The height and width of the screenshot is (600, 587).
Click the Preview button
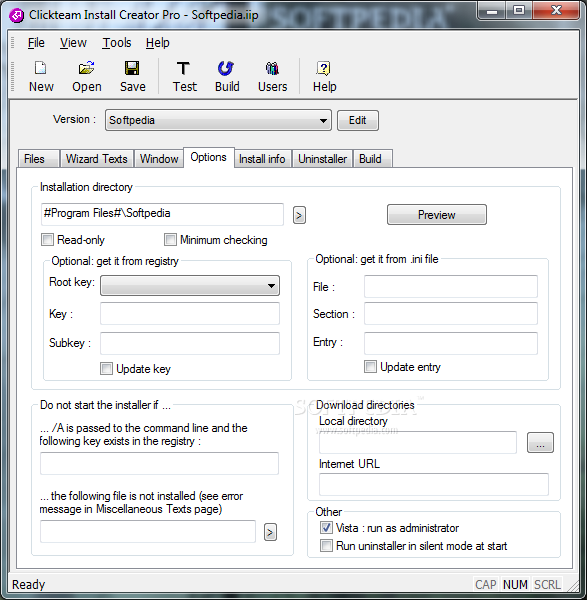[437, 215]
